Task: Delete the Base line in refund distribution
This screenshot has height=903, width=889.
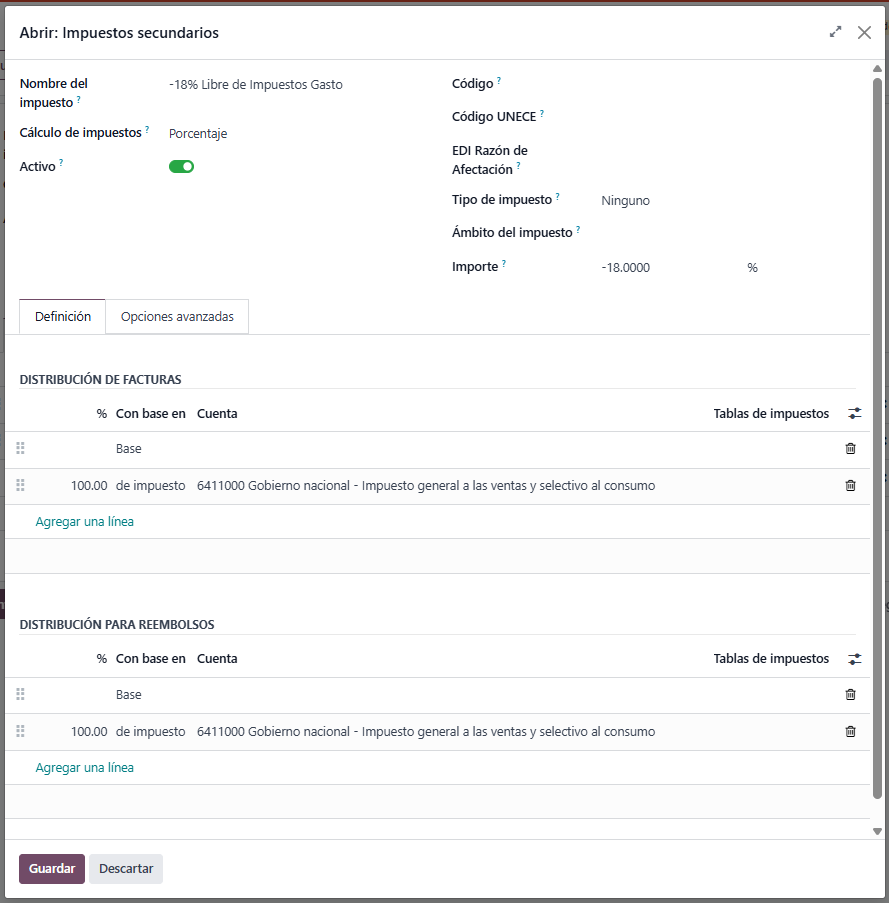Action: (850, 695)
